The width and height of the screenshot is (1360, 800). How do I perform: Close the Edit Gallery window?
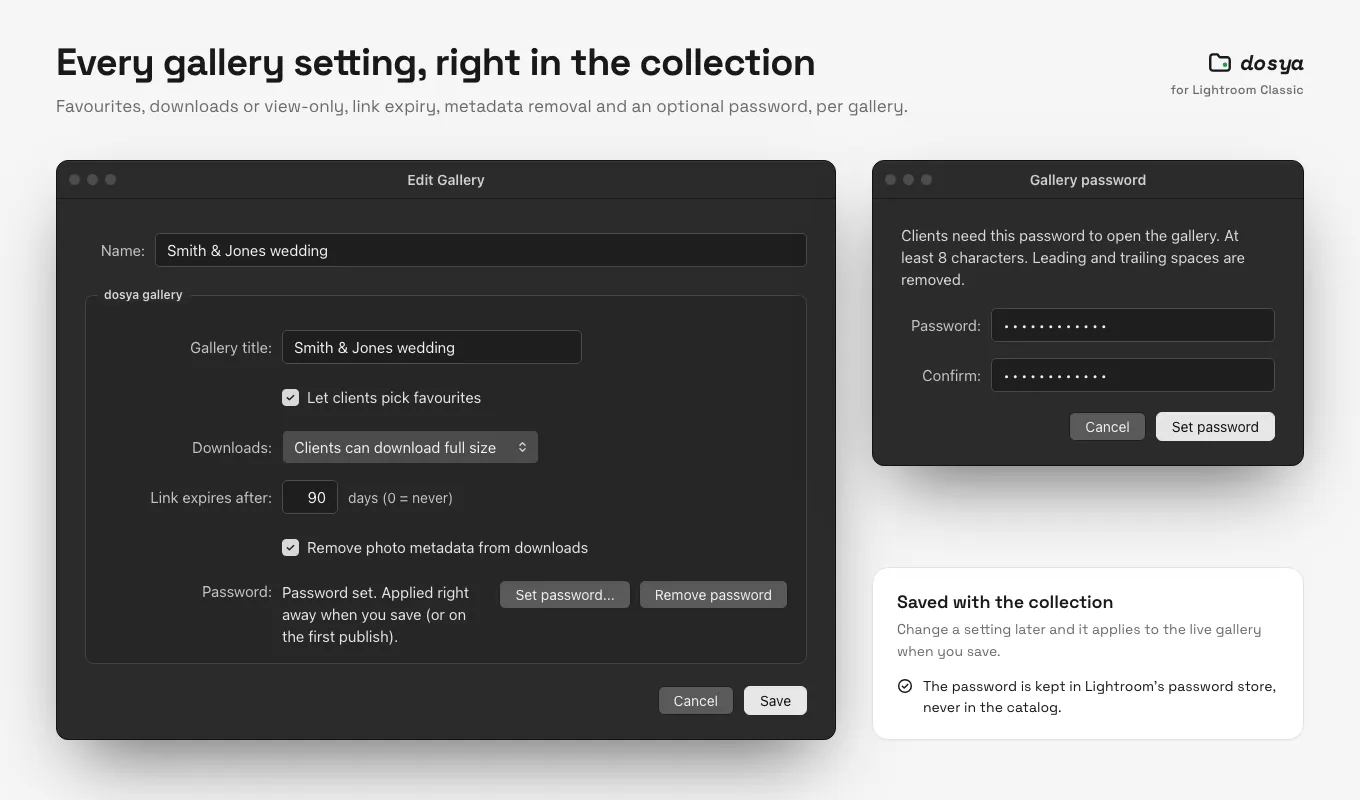(75, 180)
